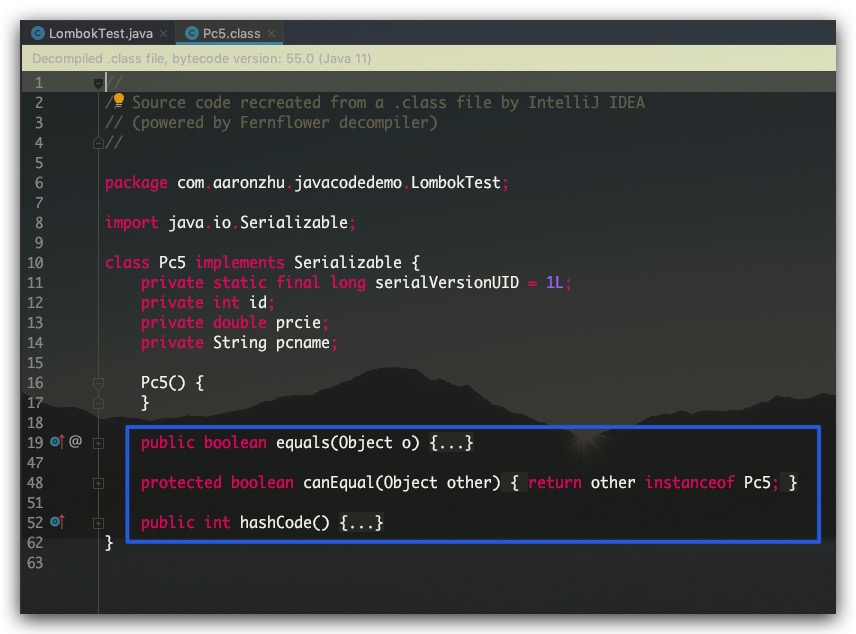Click line number 10 in the gutter
This screenshot has height=634, width=856.
pyautogui.click(x=35, y=263)
